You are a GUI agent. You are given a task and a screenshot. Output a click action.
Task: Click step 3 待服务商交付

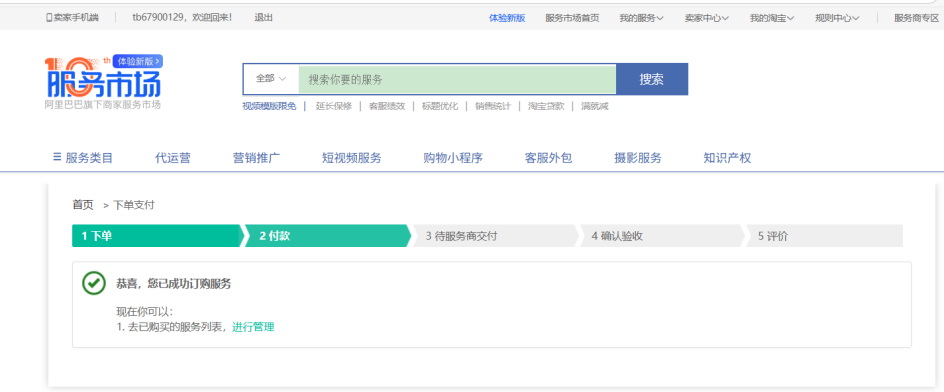[x=495, y=236]
